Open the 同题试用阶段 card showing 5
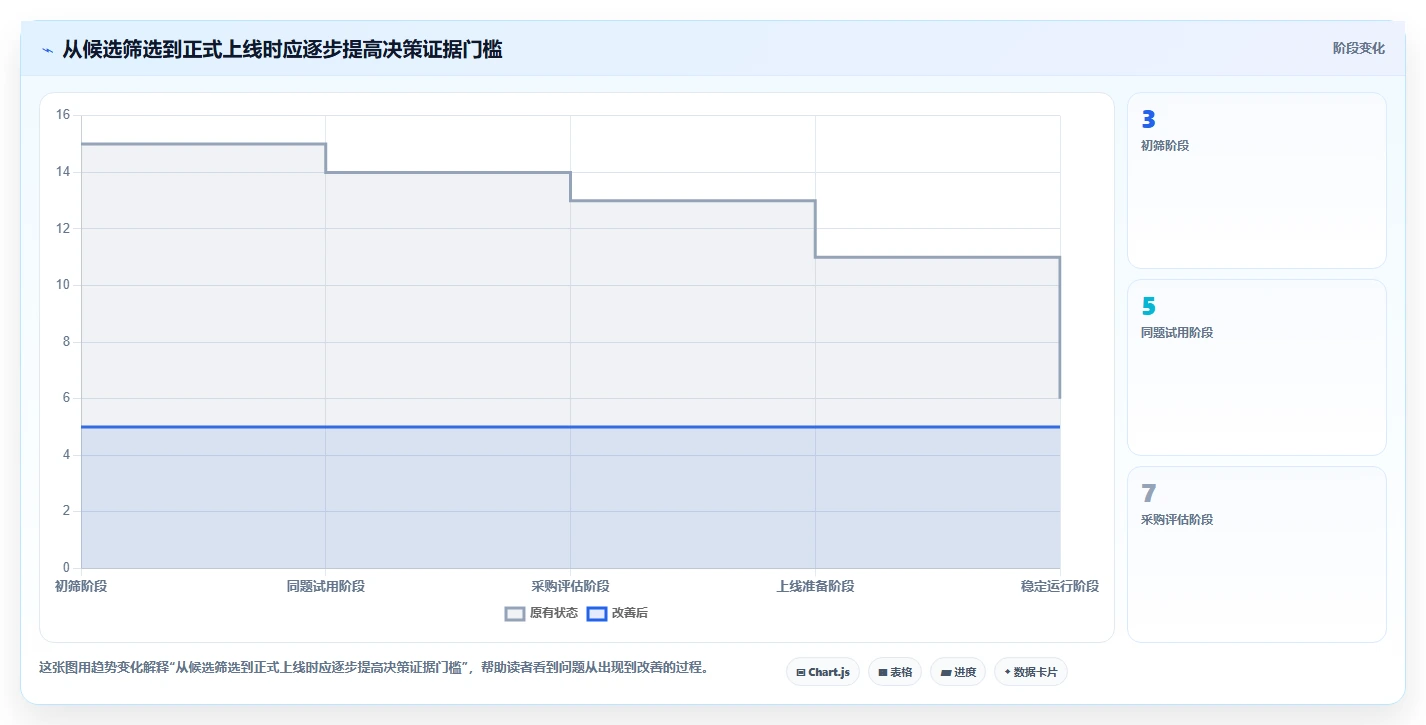 point(1257,368)
